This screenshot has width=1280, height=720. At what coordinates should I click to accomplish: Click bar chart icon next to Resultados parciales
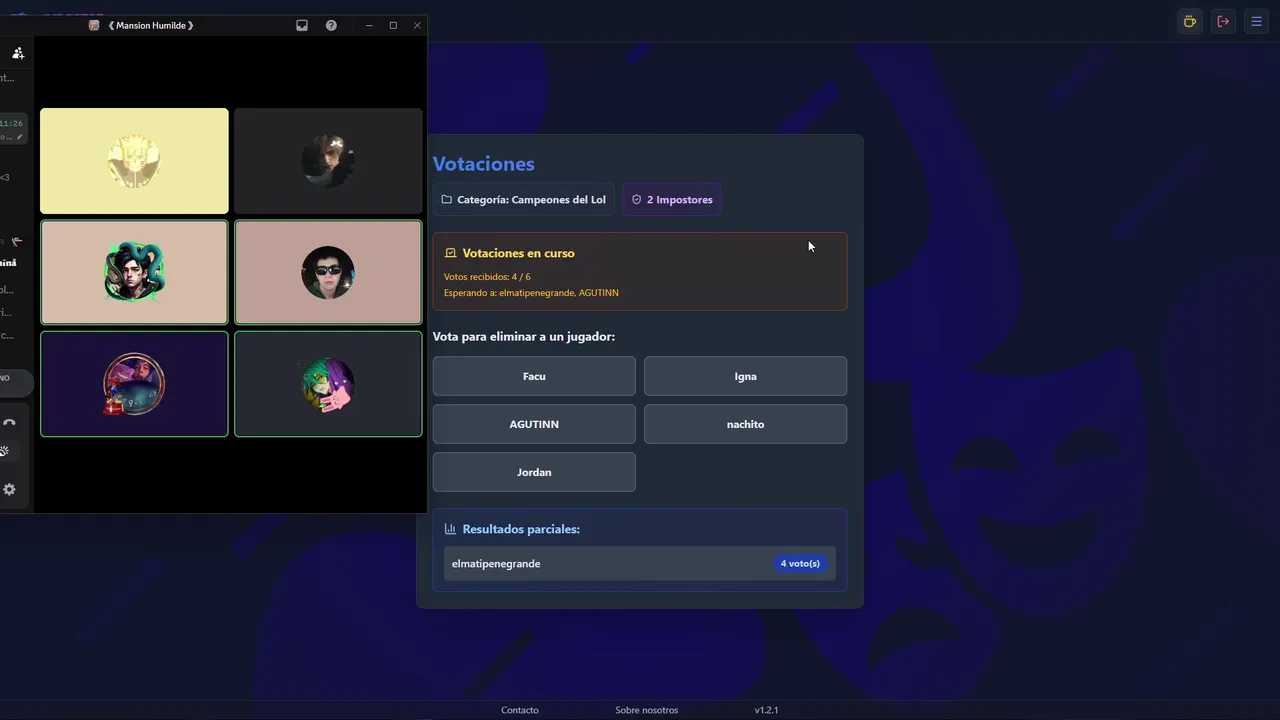tap(450, 529)
